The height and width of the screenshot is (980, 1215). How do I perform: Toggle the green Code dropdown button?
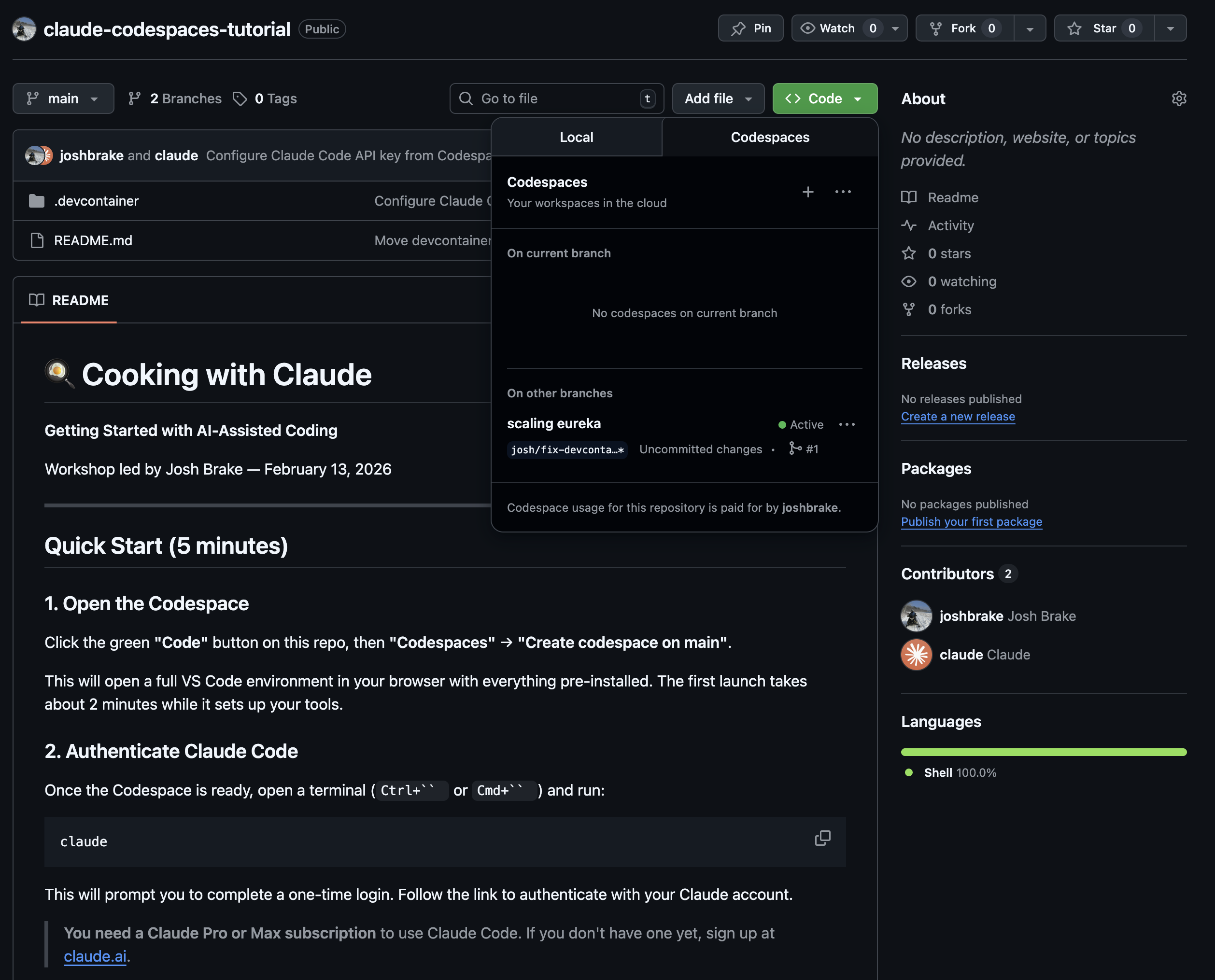tap(825, 98)
